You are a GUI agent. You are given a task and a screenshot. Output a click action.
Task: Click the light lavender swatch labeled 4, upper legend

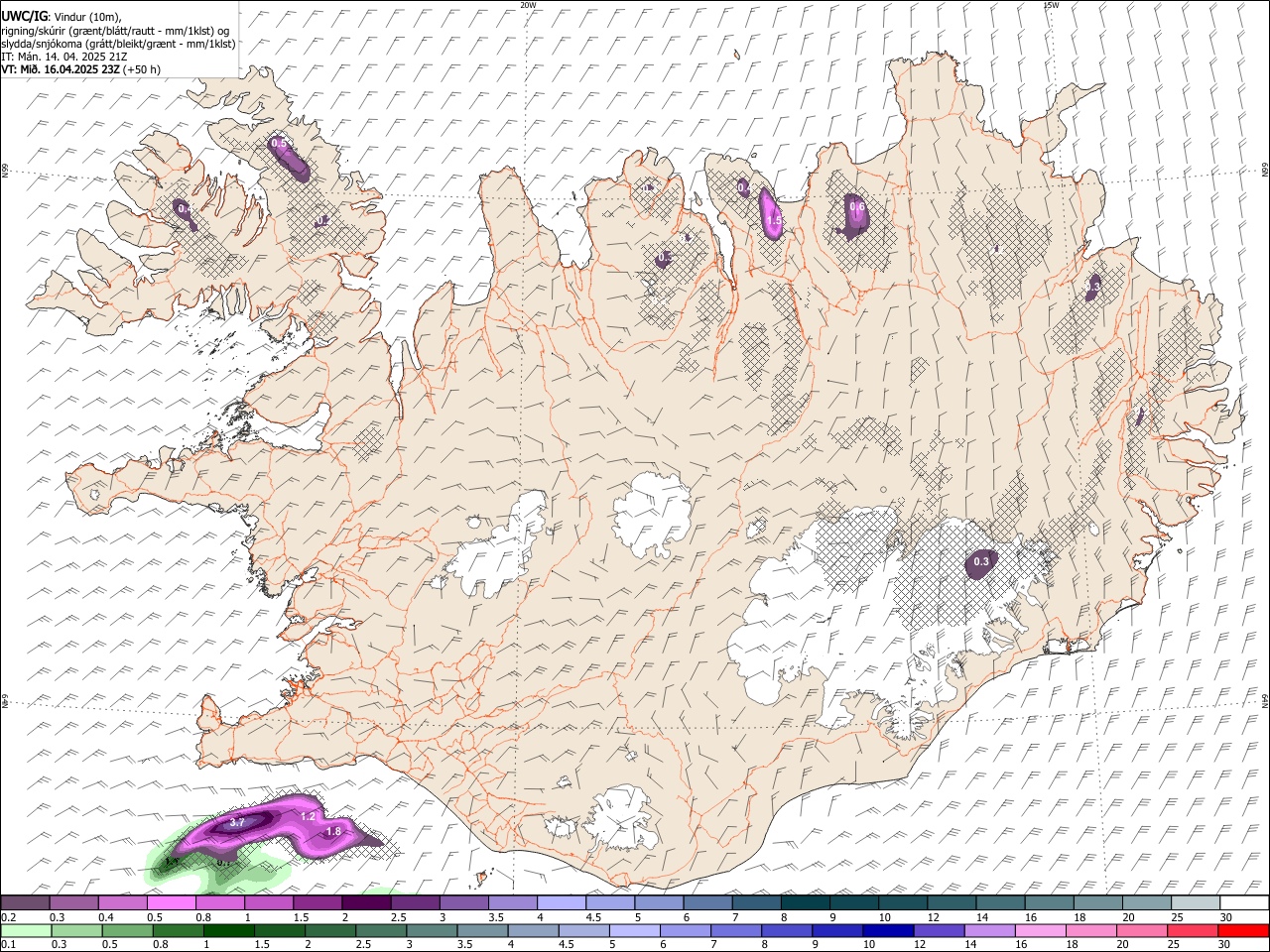(x=562, y=902)
